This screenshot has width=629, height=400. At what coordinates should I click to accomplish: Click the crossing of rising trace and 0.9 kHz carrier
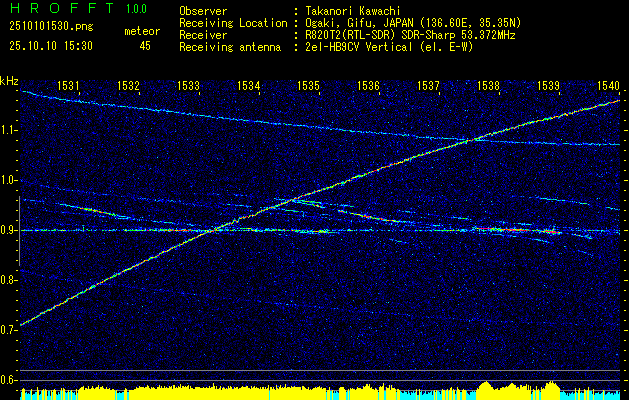213,230
